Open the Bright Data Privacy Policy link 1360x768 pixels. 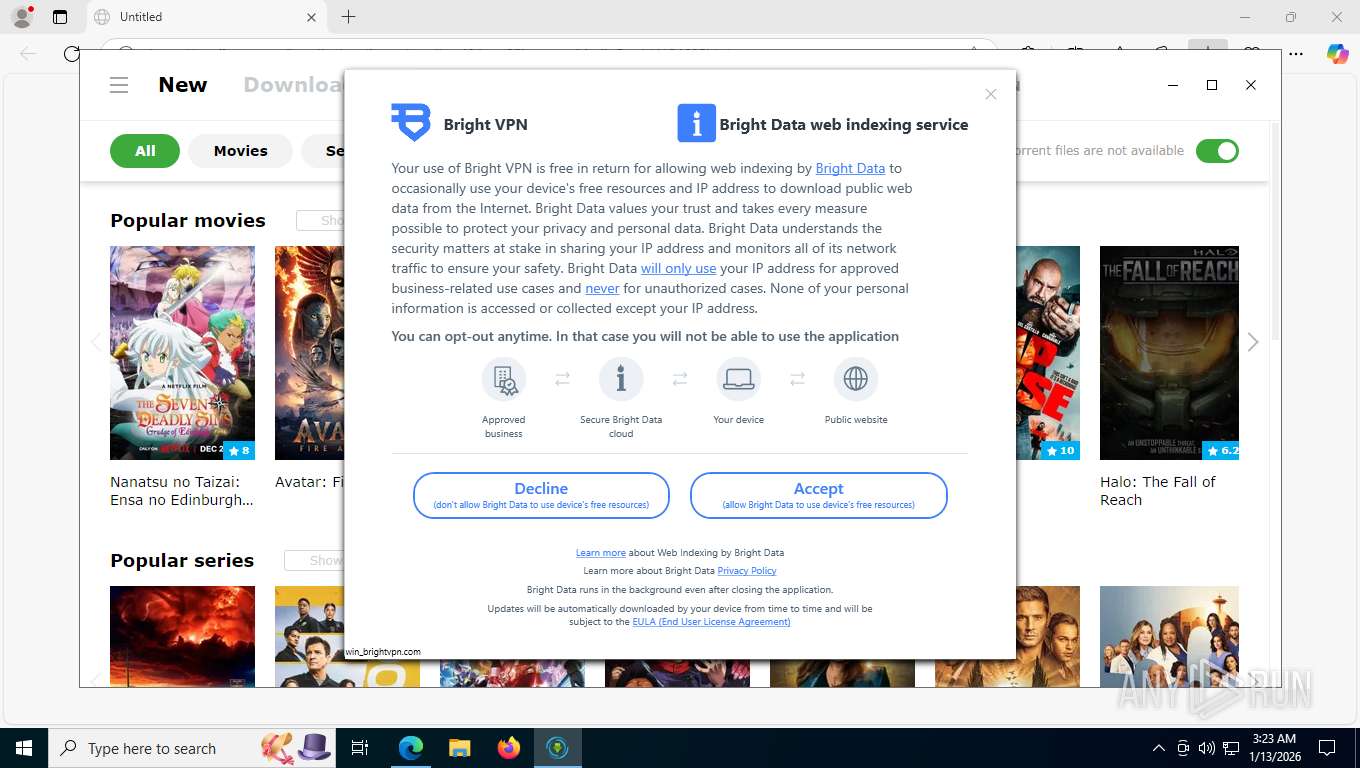(747, 570)
